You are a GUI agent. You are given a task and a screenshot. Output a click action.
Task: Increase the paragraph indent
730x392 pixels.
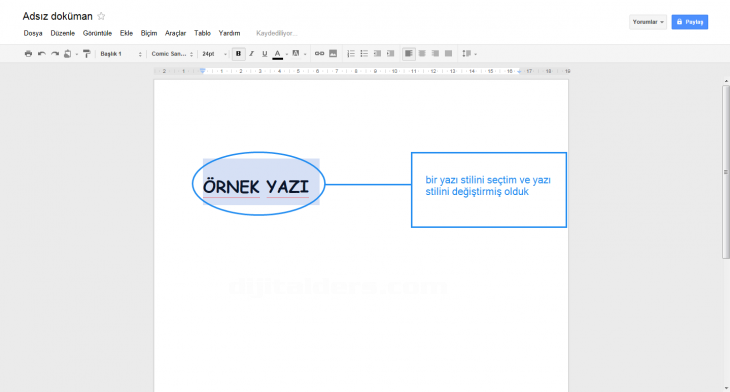point(391,54)
